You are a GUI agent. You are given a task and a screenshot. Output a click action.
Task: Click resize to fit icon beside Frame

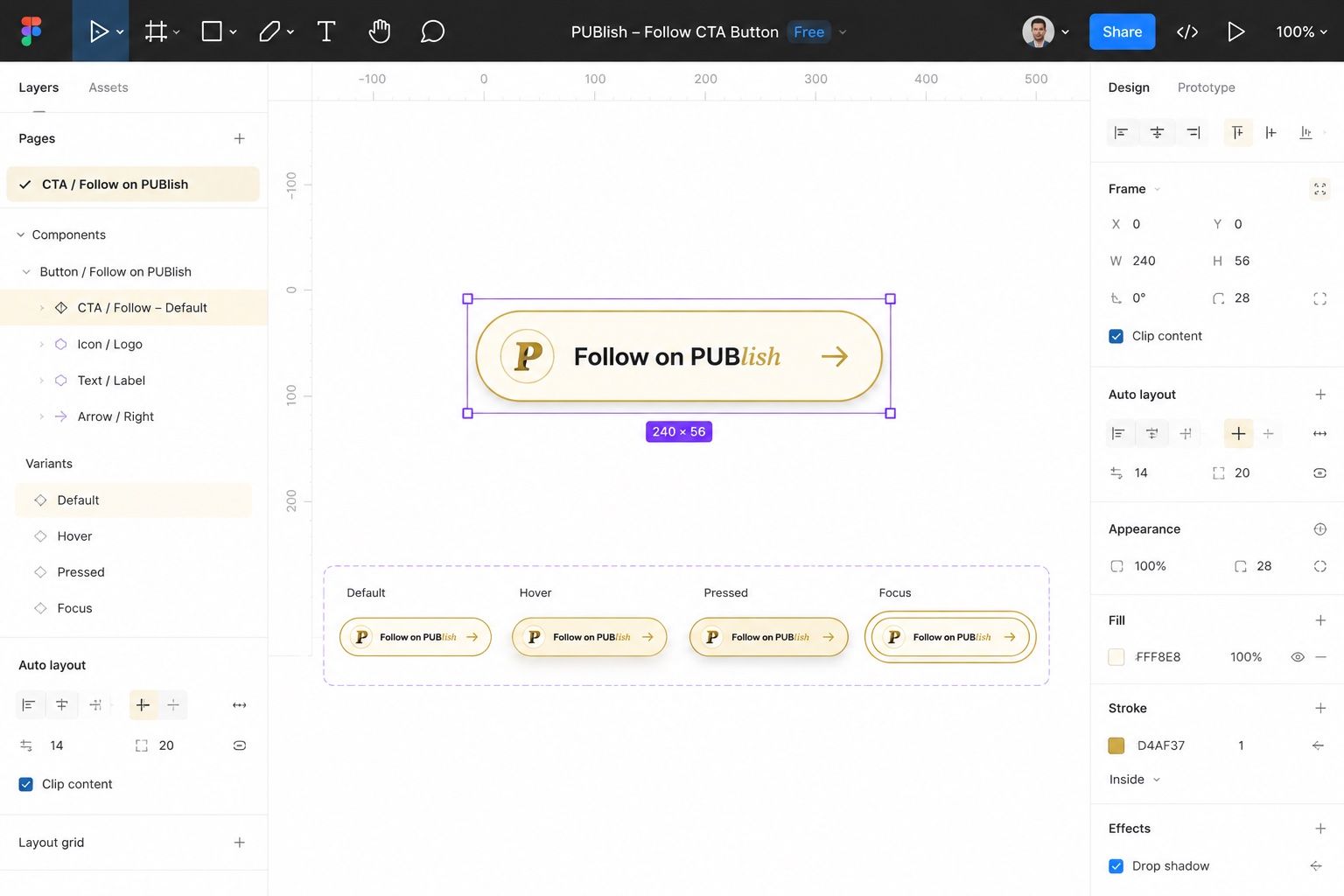pos(1319,189)
